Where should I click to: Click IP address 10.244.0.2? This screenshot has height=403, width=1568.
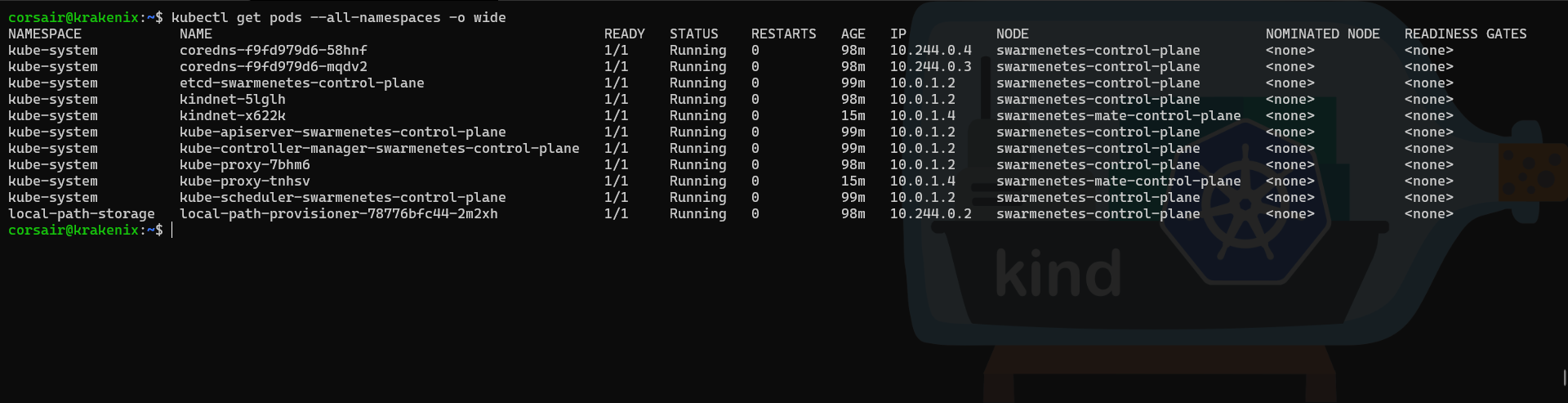click(930, 213)
